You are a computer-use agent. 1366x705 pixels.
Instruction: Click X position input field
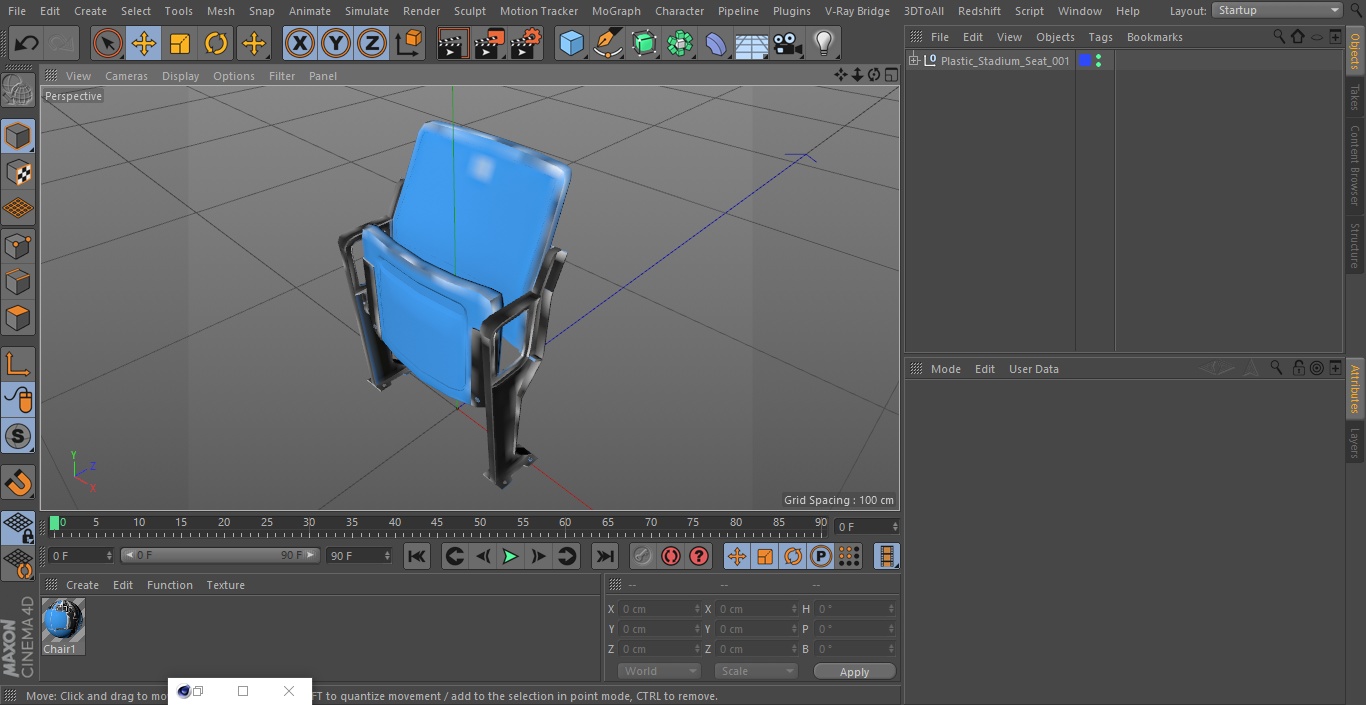click(x=658, y=609)
